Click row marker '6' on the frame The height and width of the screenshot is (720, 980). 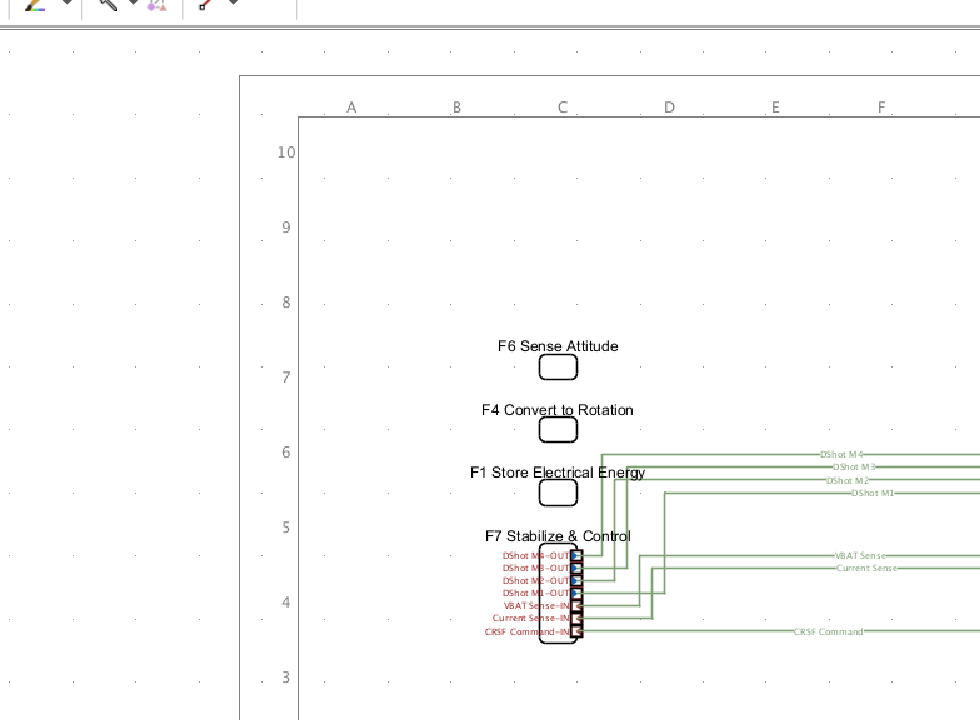pyautogui.click(x=286, y=452)
